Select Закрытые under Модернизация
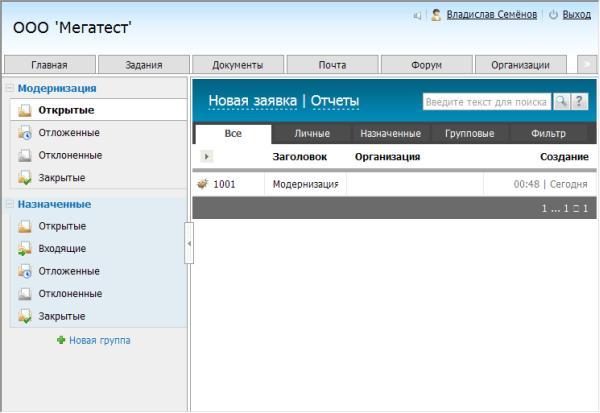This screenshot has width=600, height=413. [98, 178]
